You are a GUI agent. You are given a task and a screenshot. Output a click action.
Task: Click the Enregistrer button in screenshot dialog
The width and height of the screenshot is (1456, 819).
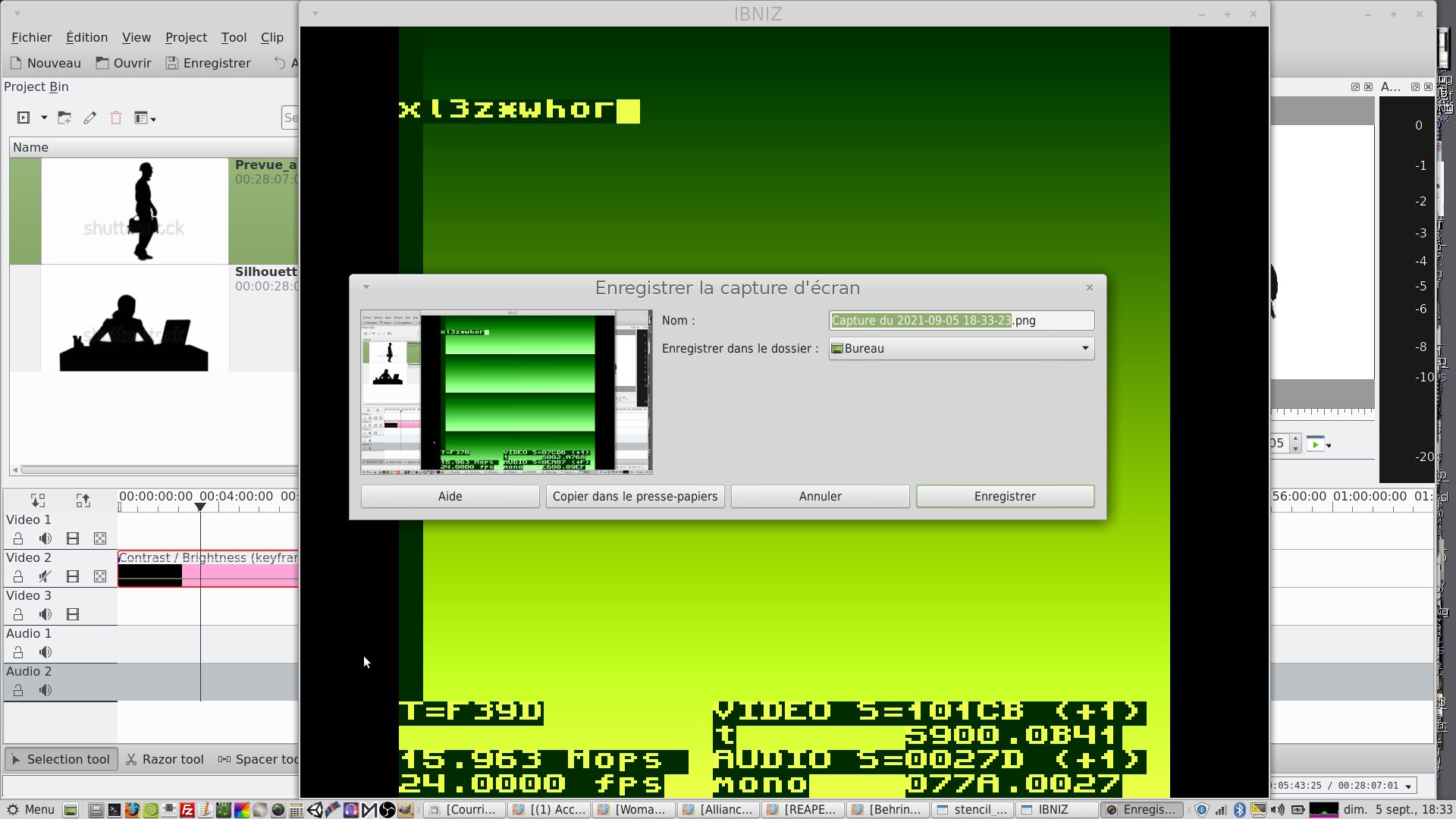click(1004, 496)
